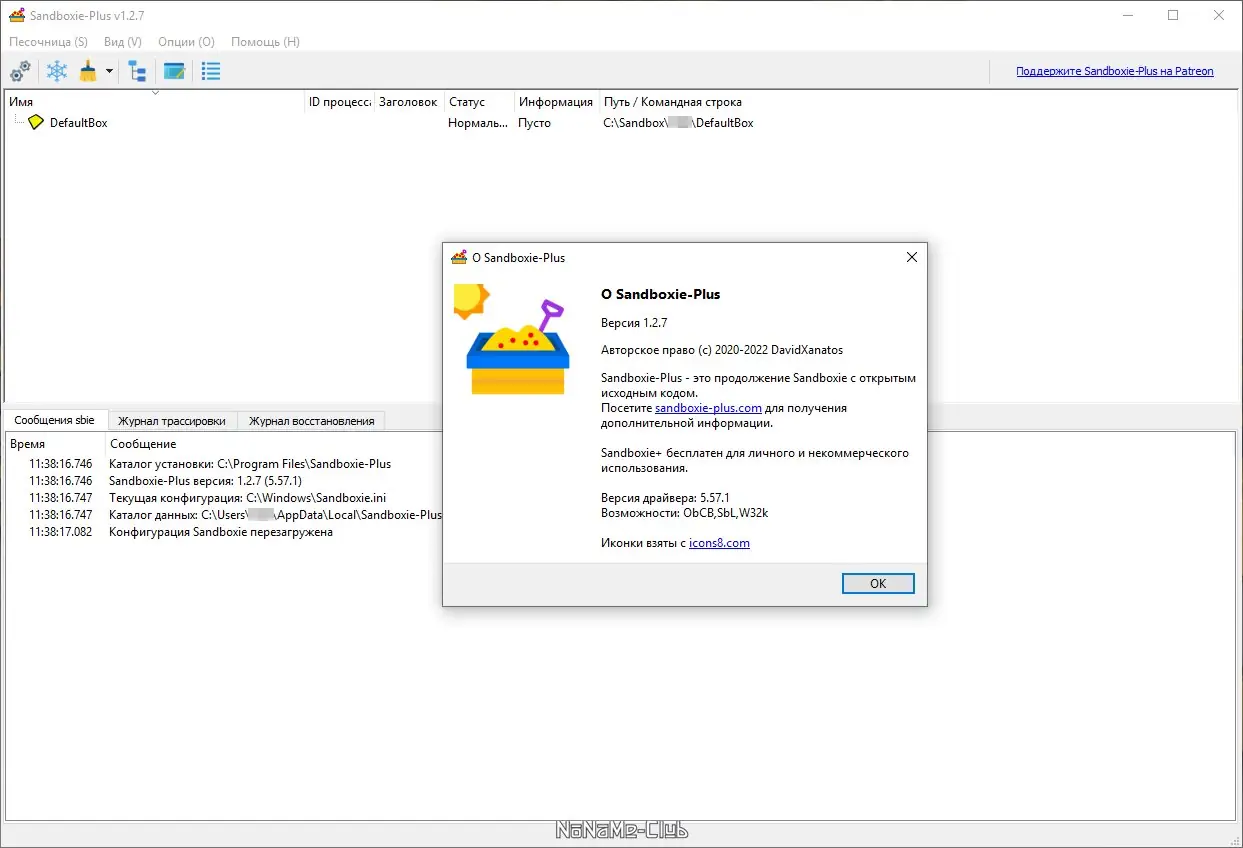Click the 11:38:17.082 timestamp

[x=60, y=532]
